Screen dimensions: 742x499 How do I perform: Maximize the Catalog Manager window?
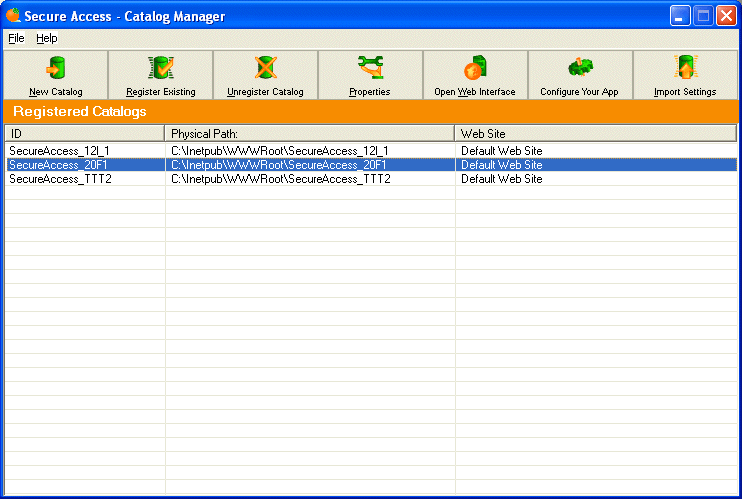(703, 16)
